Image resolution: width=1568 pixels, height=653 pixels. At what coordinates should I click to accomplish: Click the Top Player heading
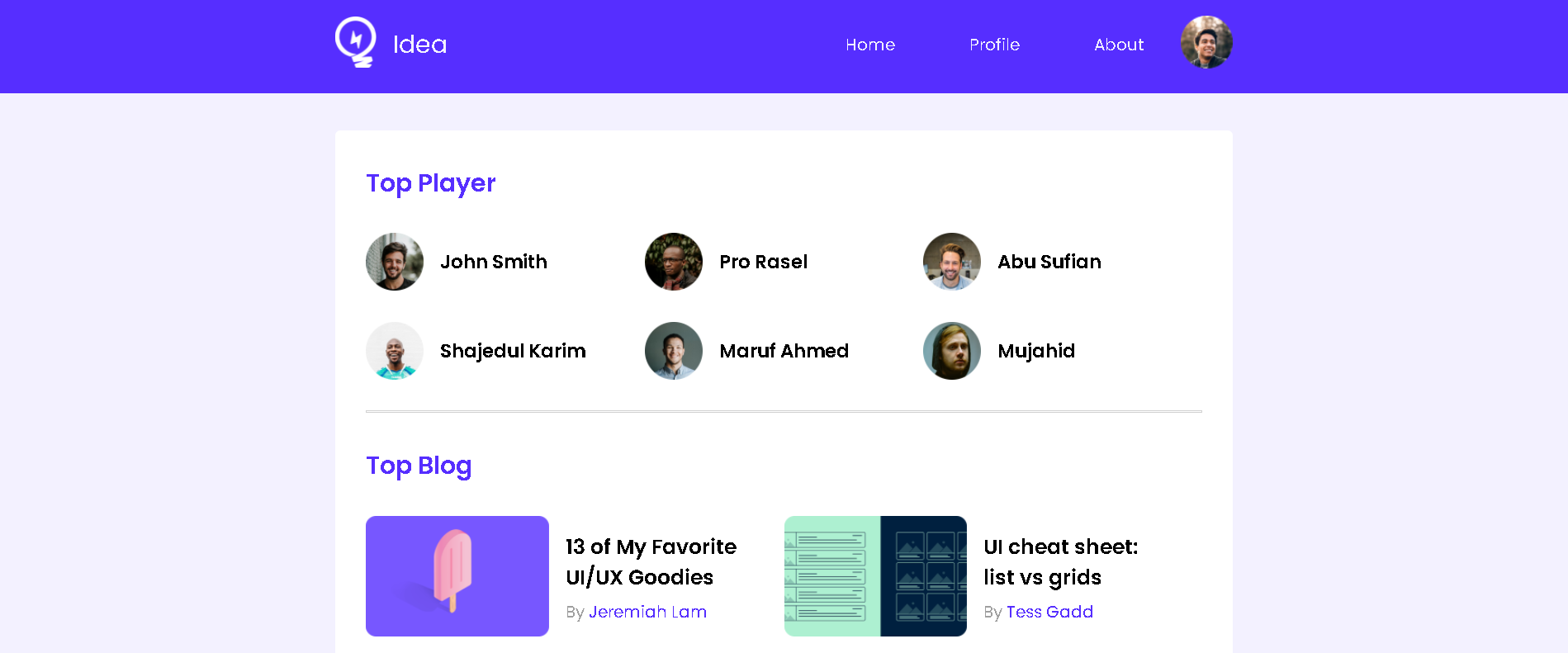431,183
